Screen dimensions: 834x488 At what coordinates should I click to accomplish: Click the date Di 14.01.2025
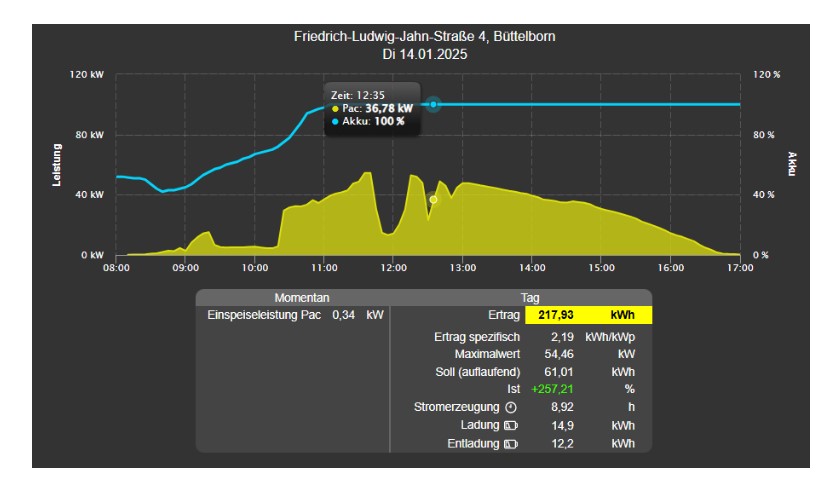coord(424,54)
